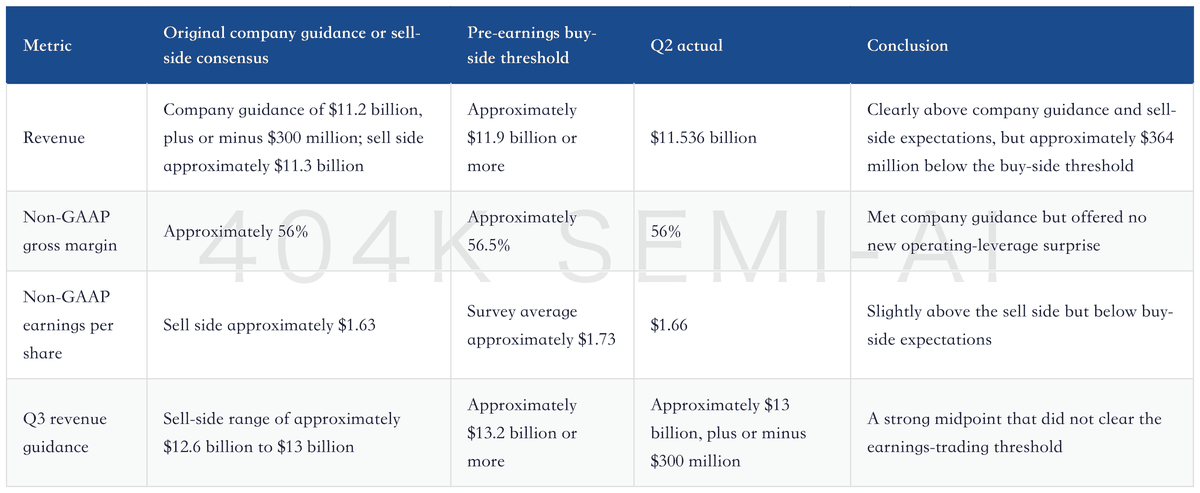Click the Approximately 56.5% threshold cell
This screenshot has height=493, width=1200.
(x=522, y=231)
